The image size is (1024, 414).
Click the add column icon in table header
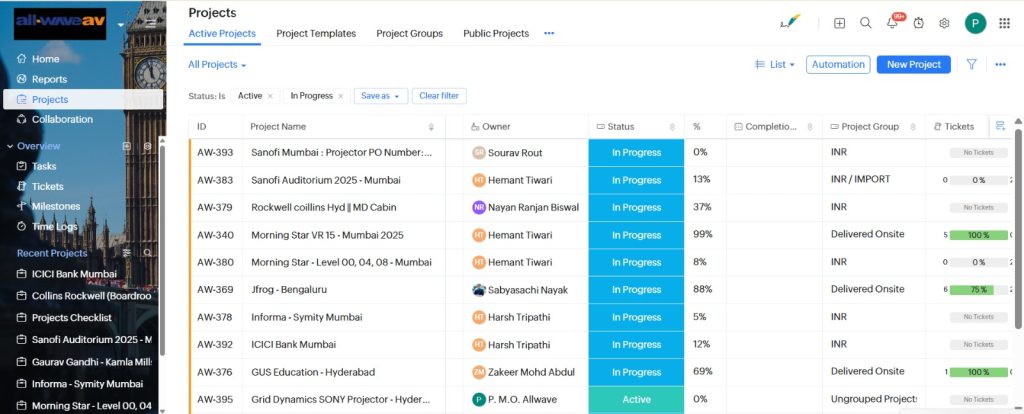pyautogui.click(x=1000, y=126)
